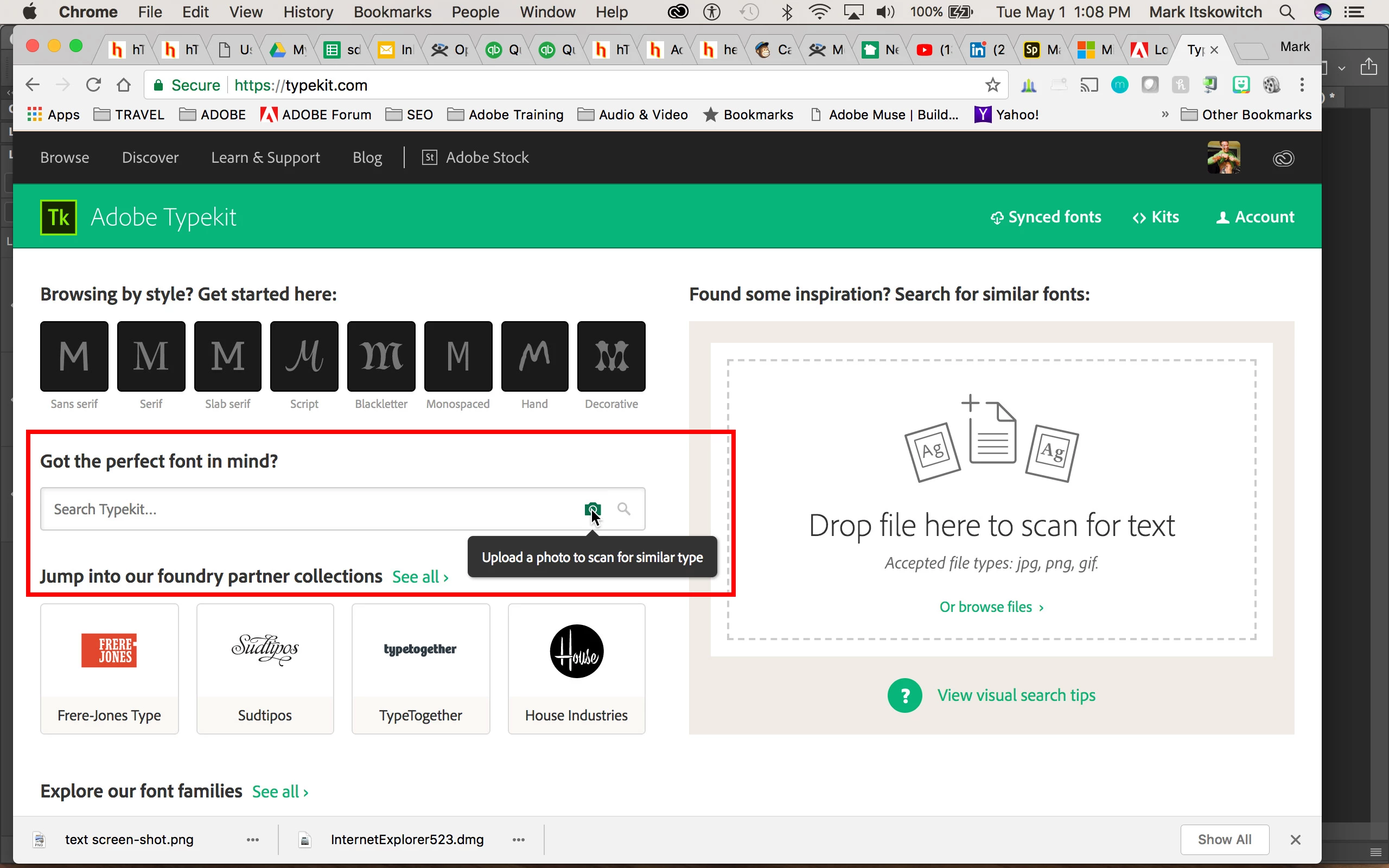Open the History menu in menu bar
Screen dimensions: 1389x868
tap(308, 12)
